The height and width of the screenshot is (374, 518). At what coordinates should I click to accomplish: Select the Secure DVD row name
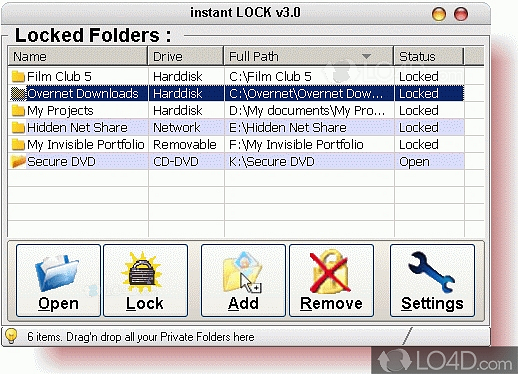pyautogui.click(x=61, y=161)
